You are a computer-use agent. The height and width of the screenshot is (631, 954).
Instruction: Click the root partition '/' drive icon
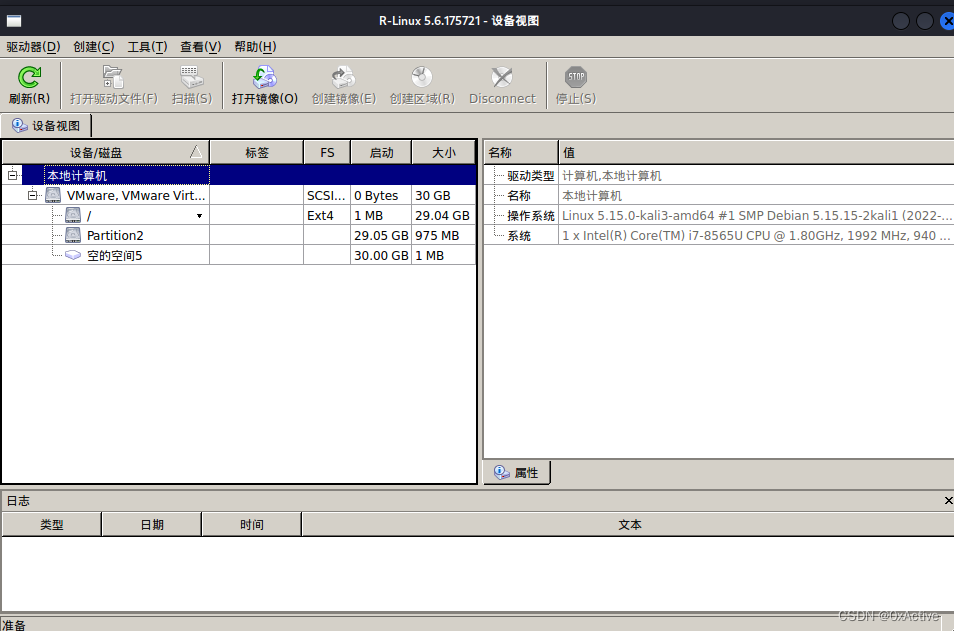pyautogui.click(x=73, y=215)
